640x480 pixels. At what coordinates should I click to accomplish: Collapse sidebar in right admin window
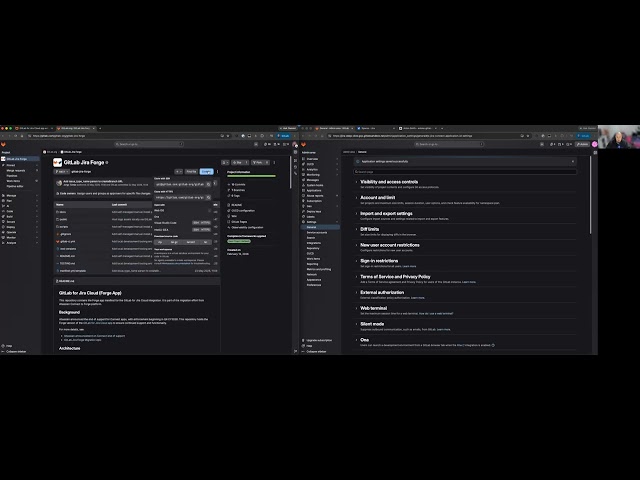pos(316,351)
